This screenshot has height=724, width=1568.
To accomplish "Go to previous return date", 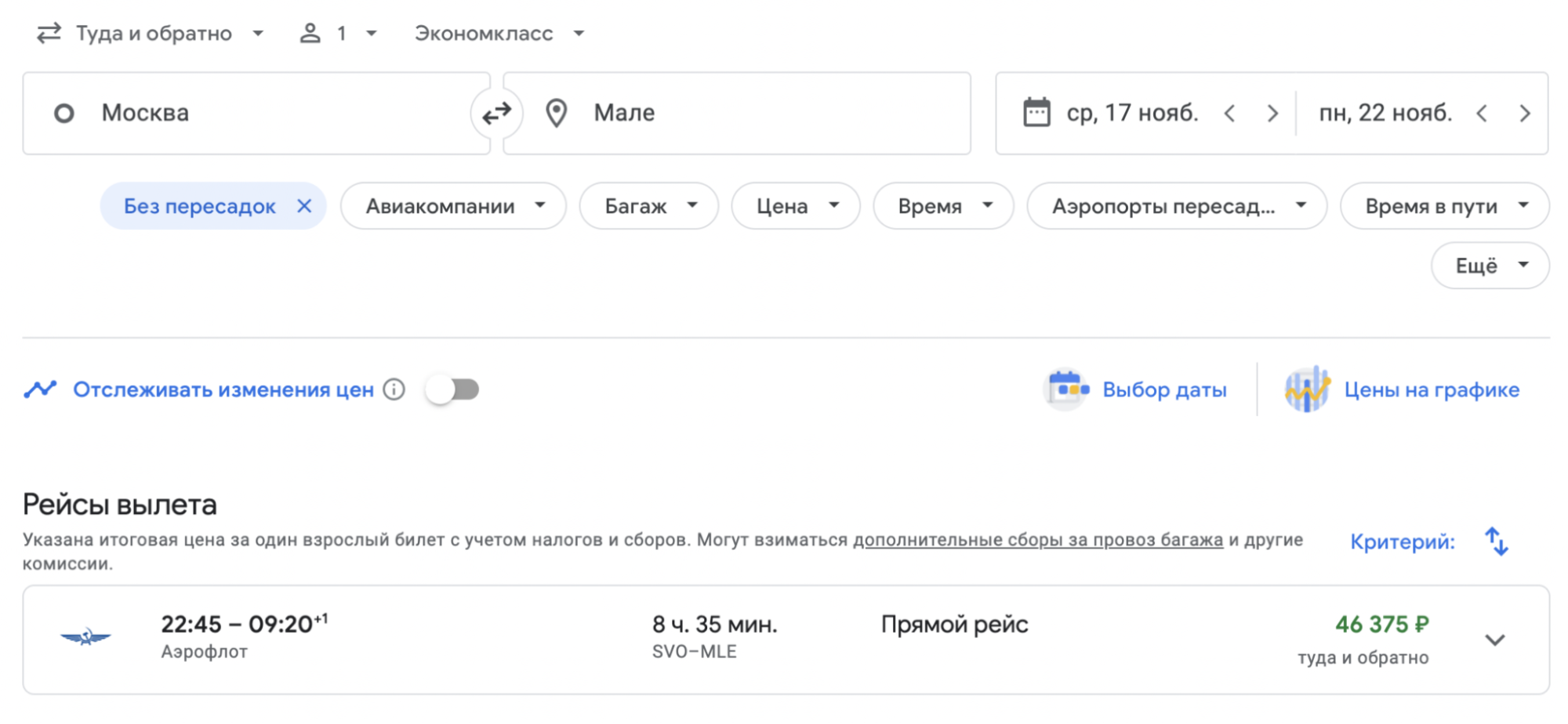I will click(x=1482, y=114).
